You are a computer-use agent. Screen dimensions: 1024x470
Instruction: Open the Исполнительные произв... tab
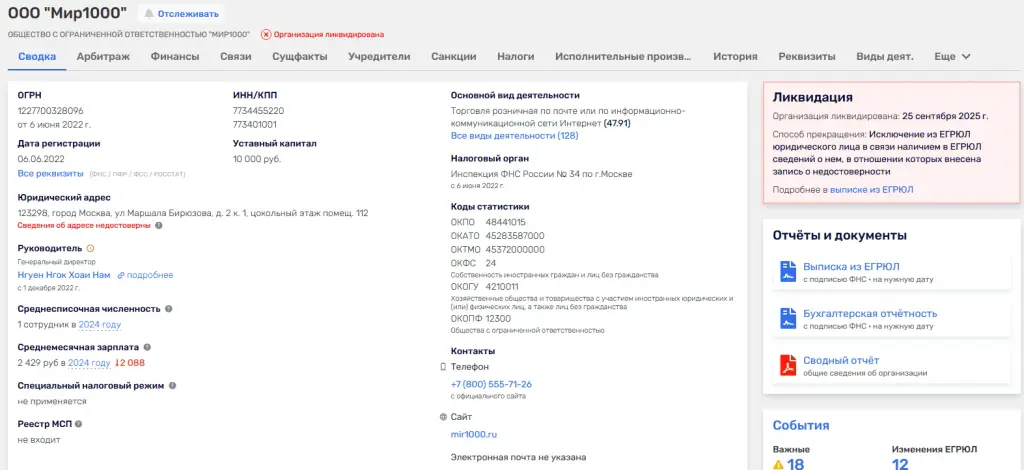tap(623, 56)
